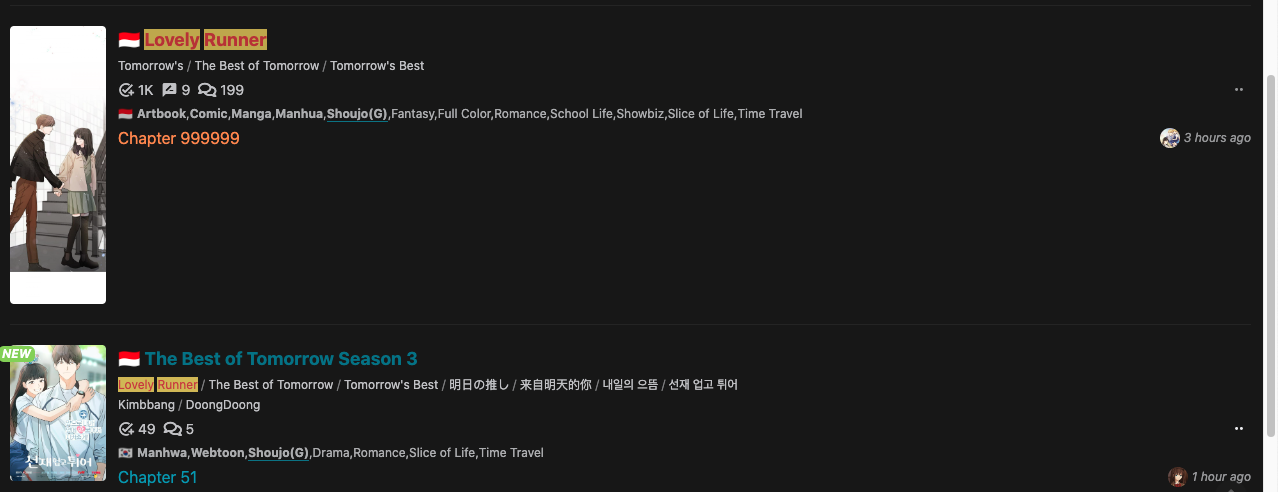Click the Manhwa genre tag
The width and height of the screenshot is (1278, 492).
pyautogui.click(x=162, y=453)
